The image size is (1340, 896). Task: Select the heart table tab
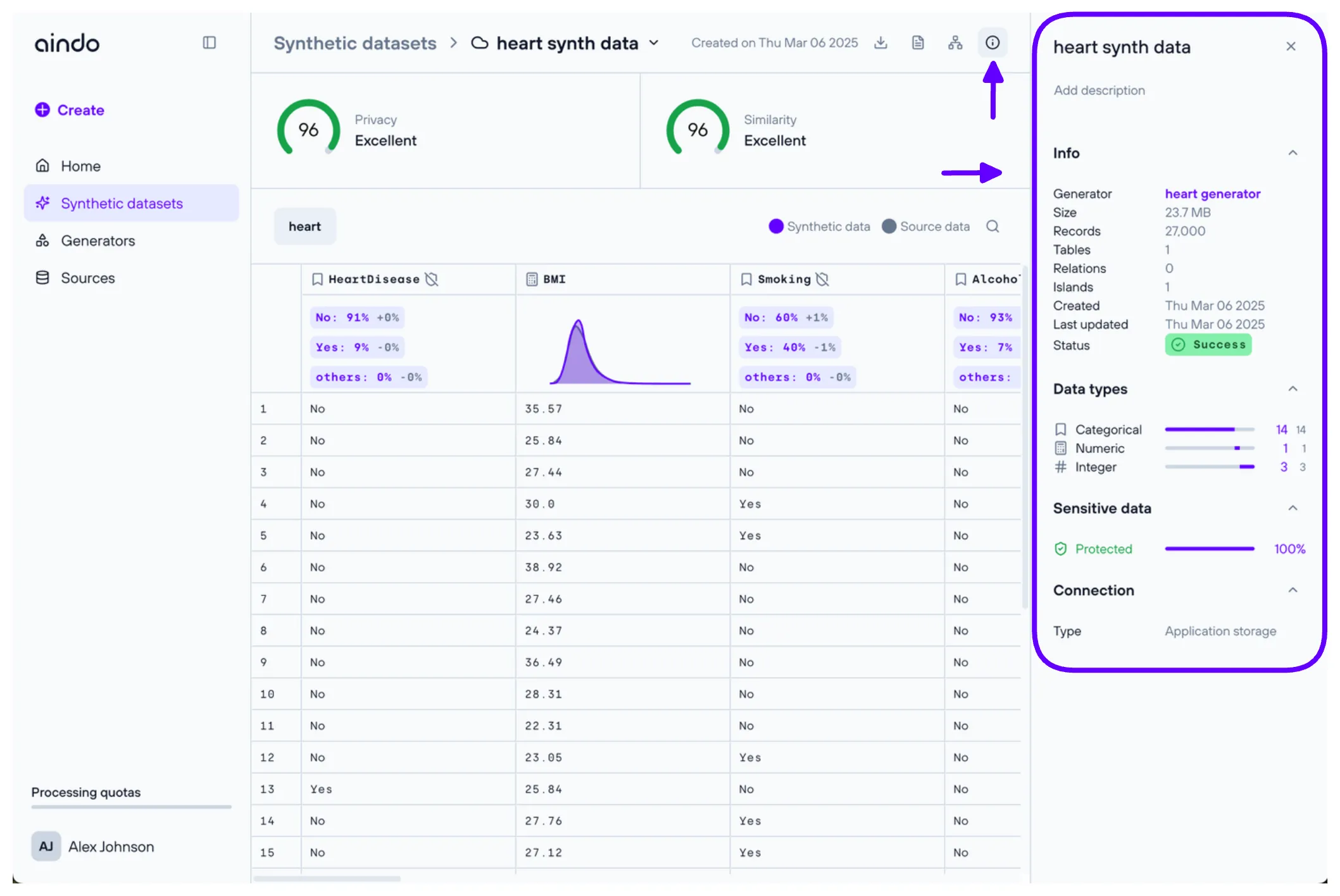304,227
